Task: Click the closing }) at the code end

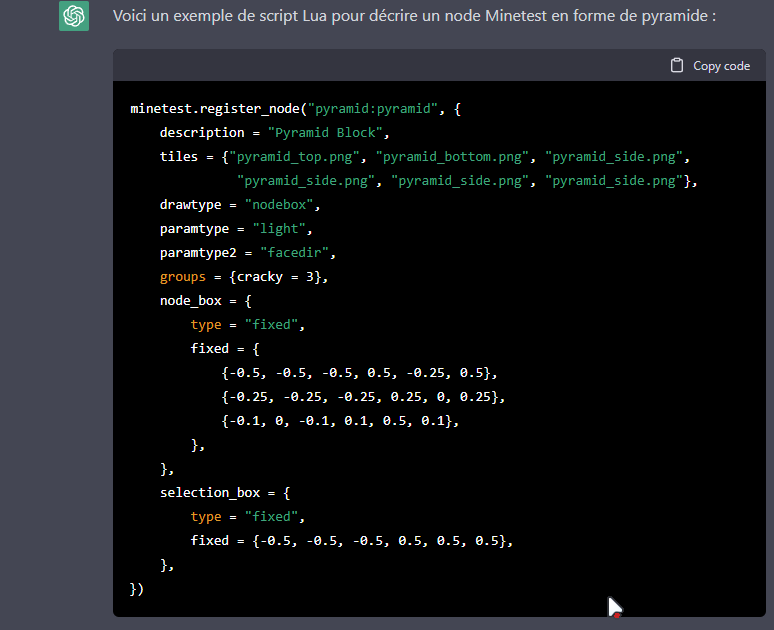Action: 137,589
